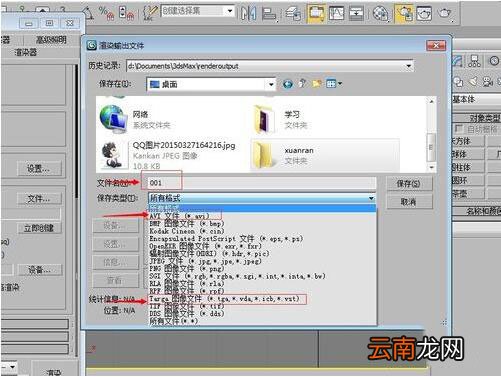Enable the 自动栅格 checkbox

[458, 129]
